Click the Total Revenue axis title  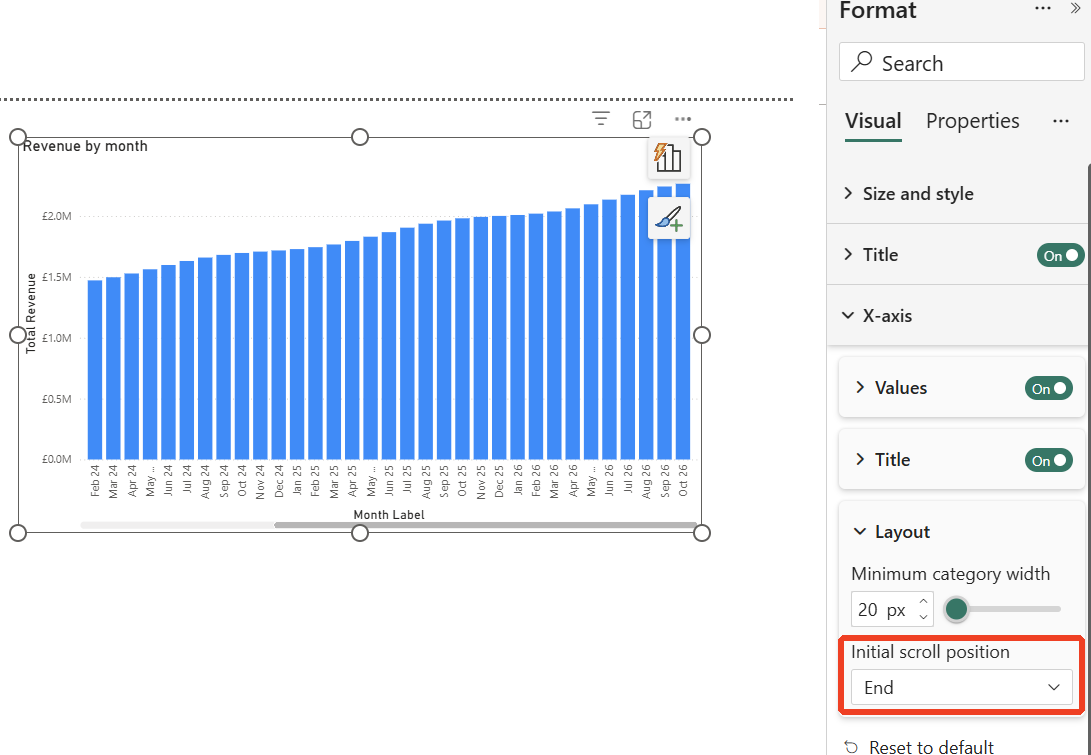click(31, 313)
